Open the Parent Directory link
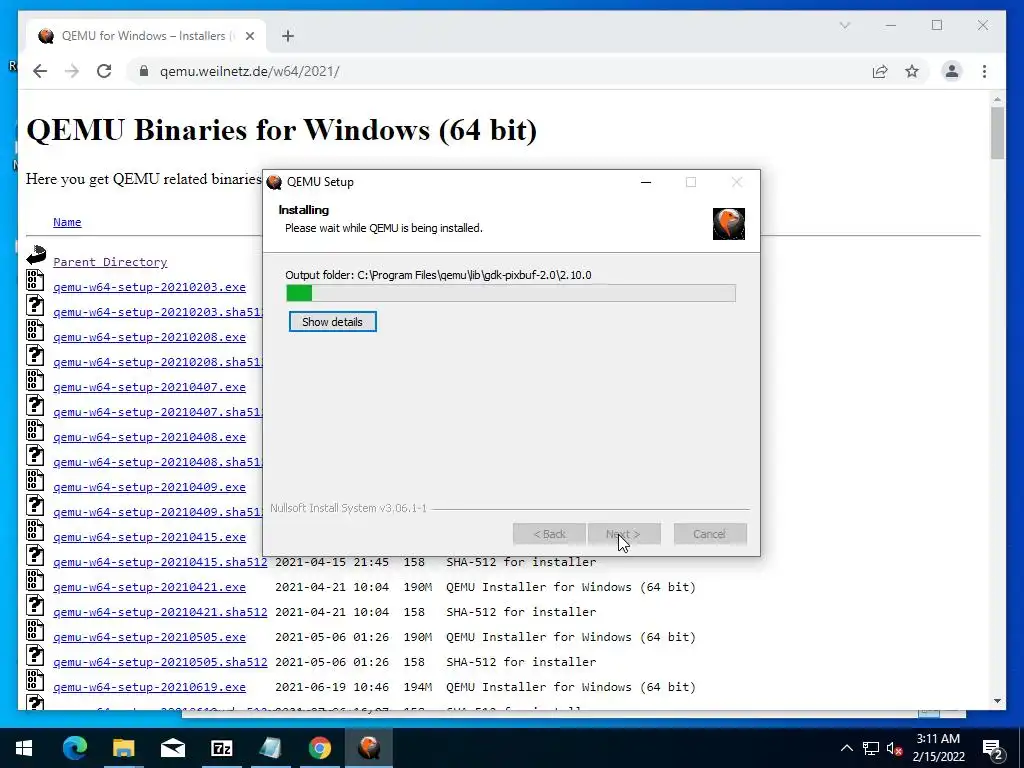The width and height of the screenshot is (1024, 768). 110,262
